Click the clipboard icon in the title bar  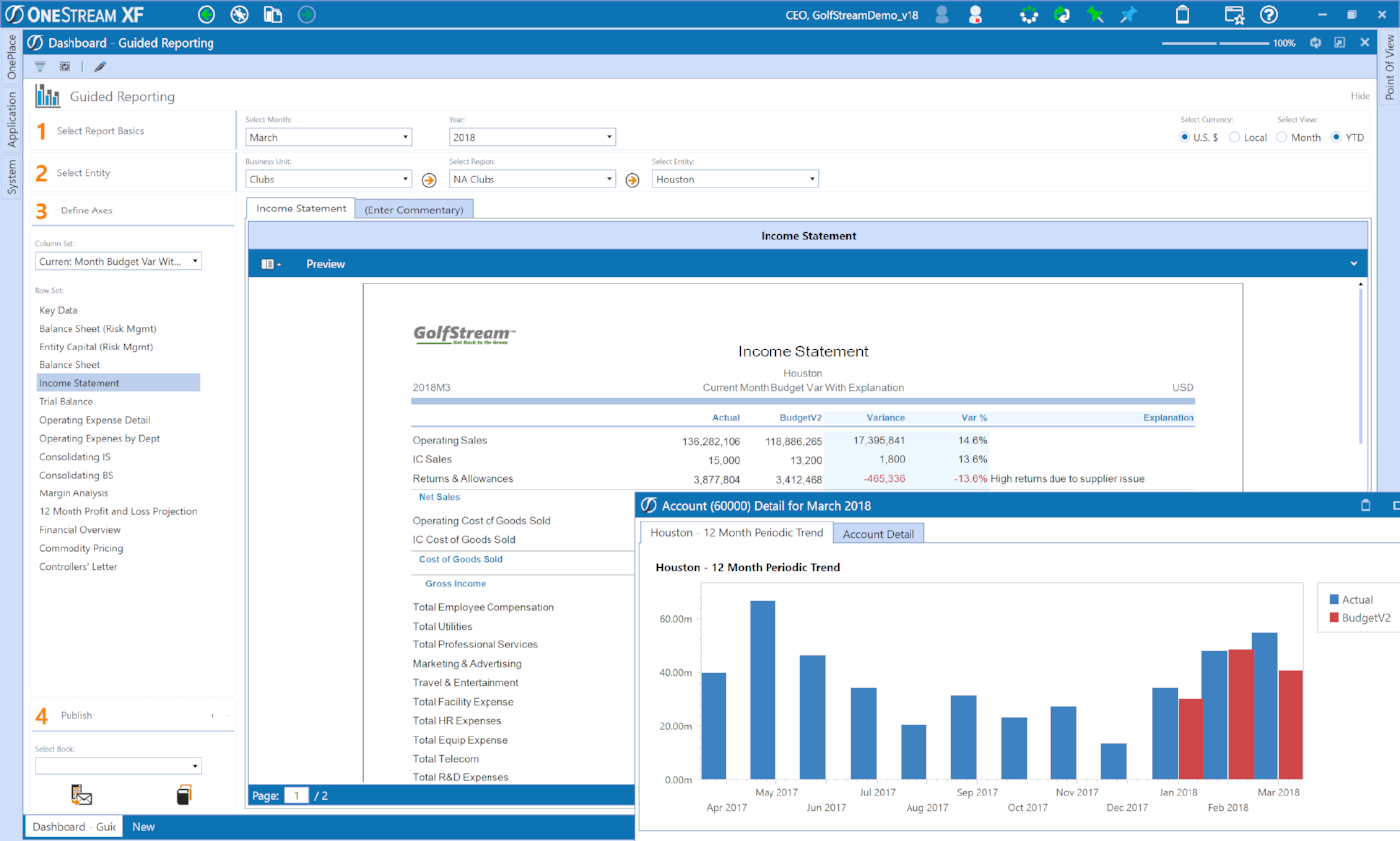coord(1182,15)
